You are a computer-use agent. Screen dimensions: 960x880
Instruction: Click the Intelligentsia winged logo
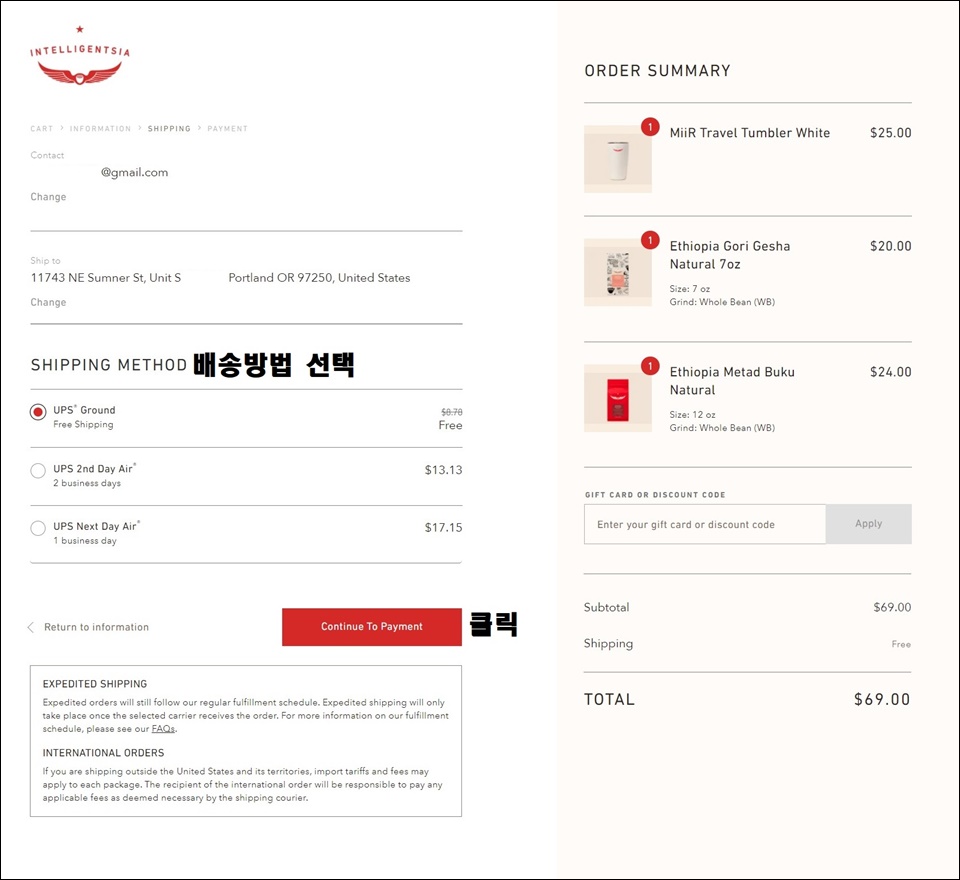click(80, 56)
